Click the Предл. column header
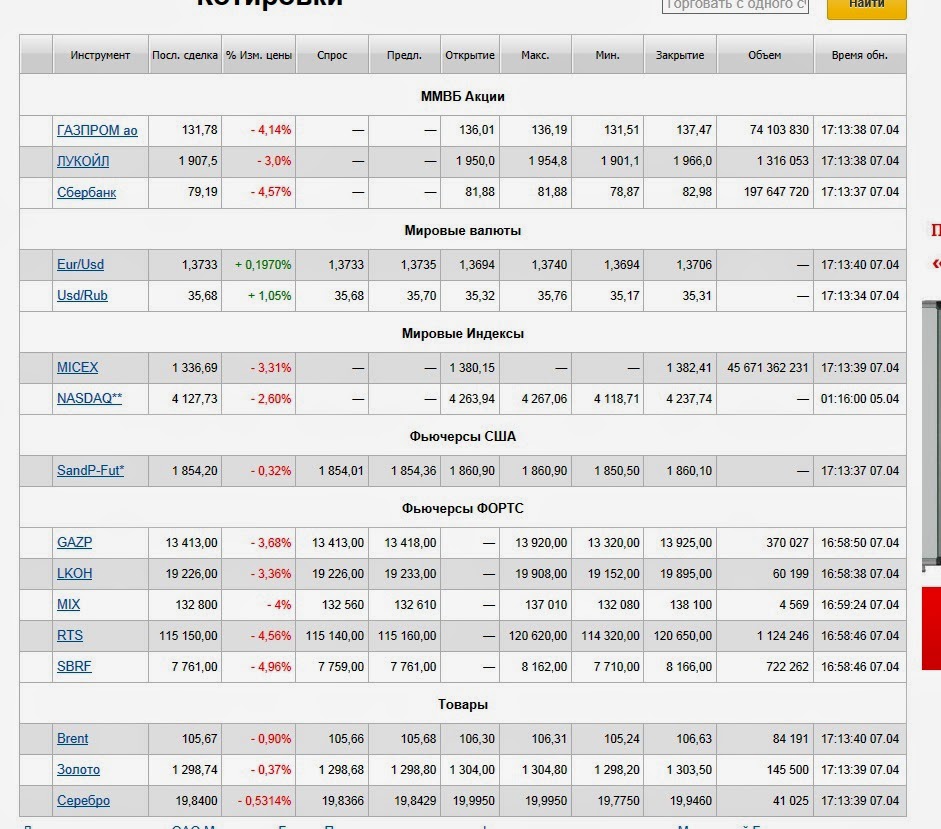The image size is (941, 829). [x=404, y=55]
